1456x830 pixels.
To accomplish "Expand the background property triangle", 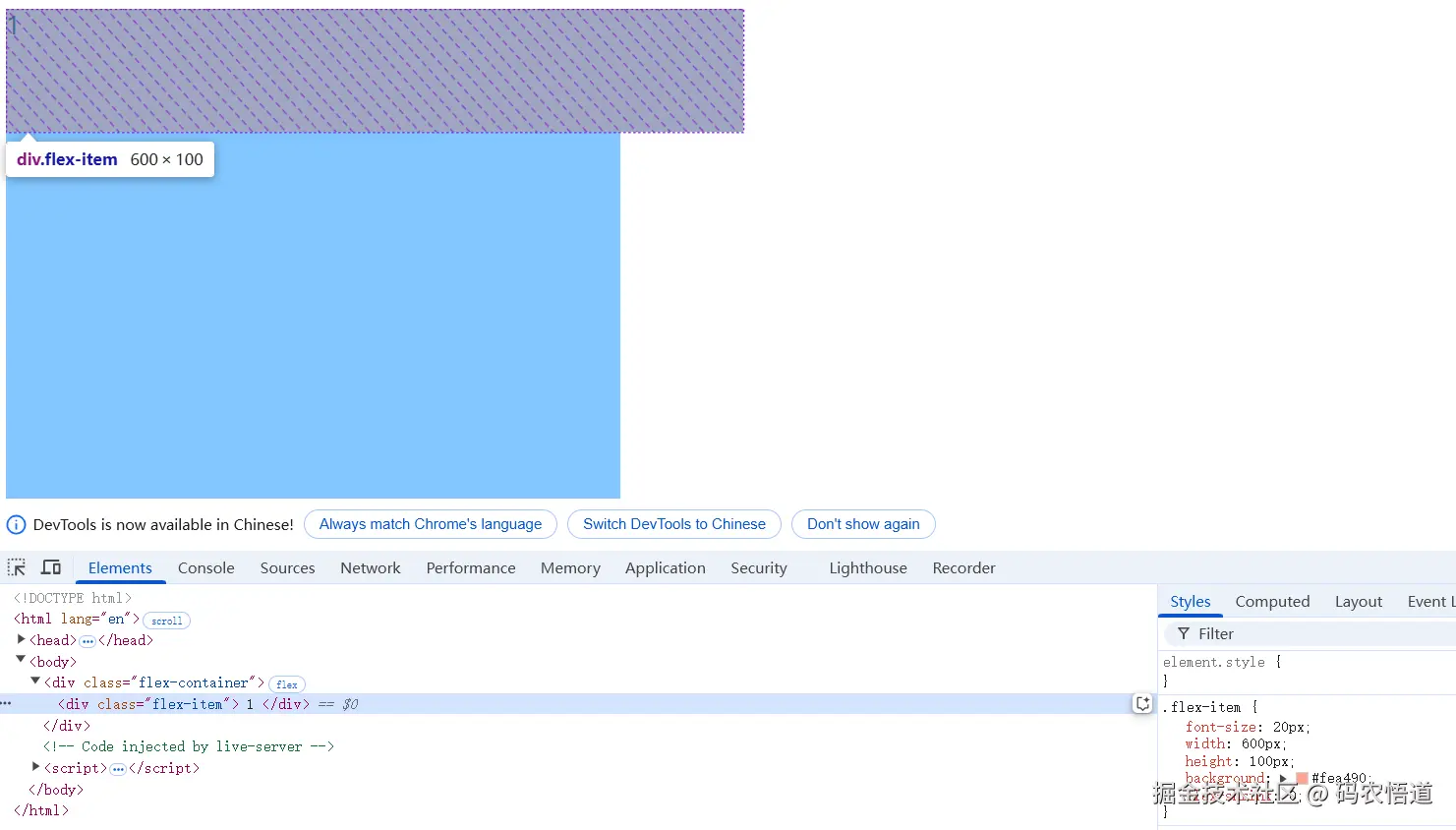I will 1283,778.
